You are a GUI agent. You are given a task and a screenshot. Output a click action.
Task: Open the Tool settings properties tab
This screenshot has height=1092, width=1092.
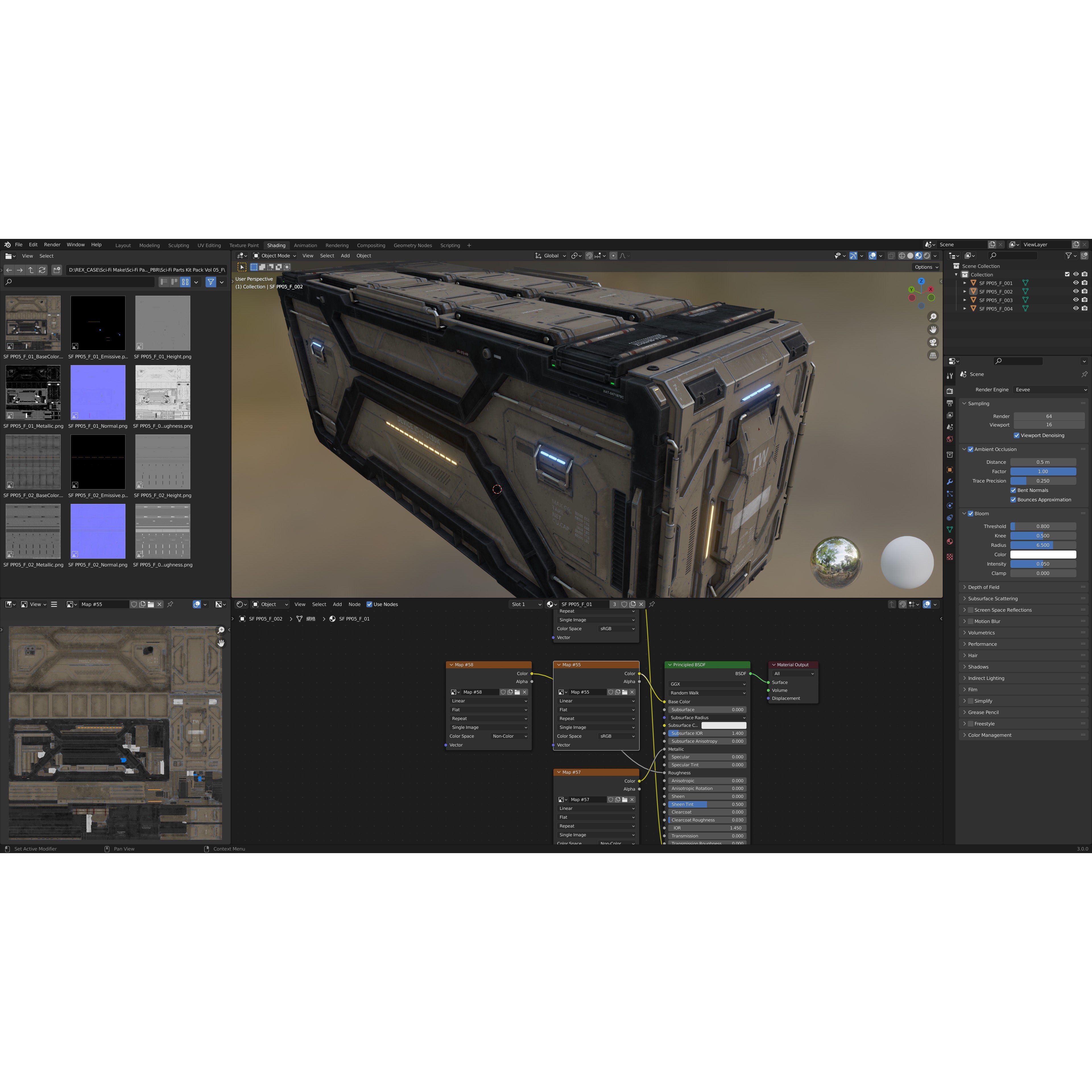point(950,376)
